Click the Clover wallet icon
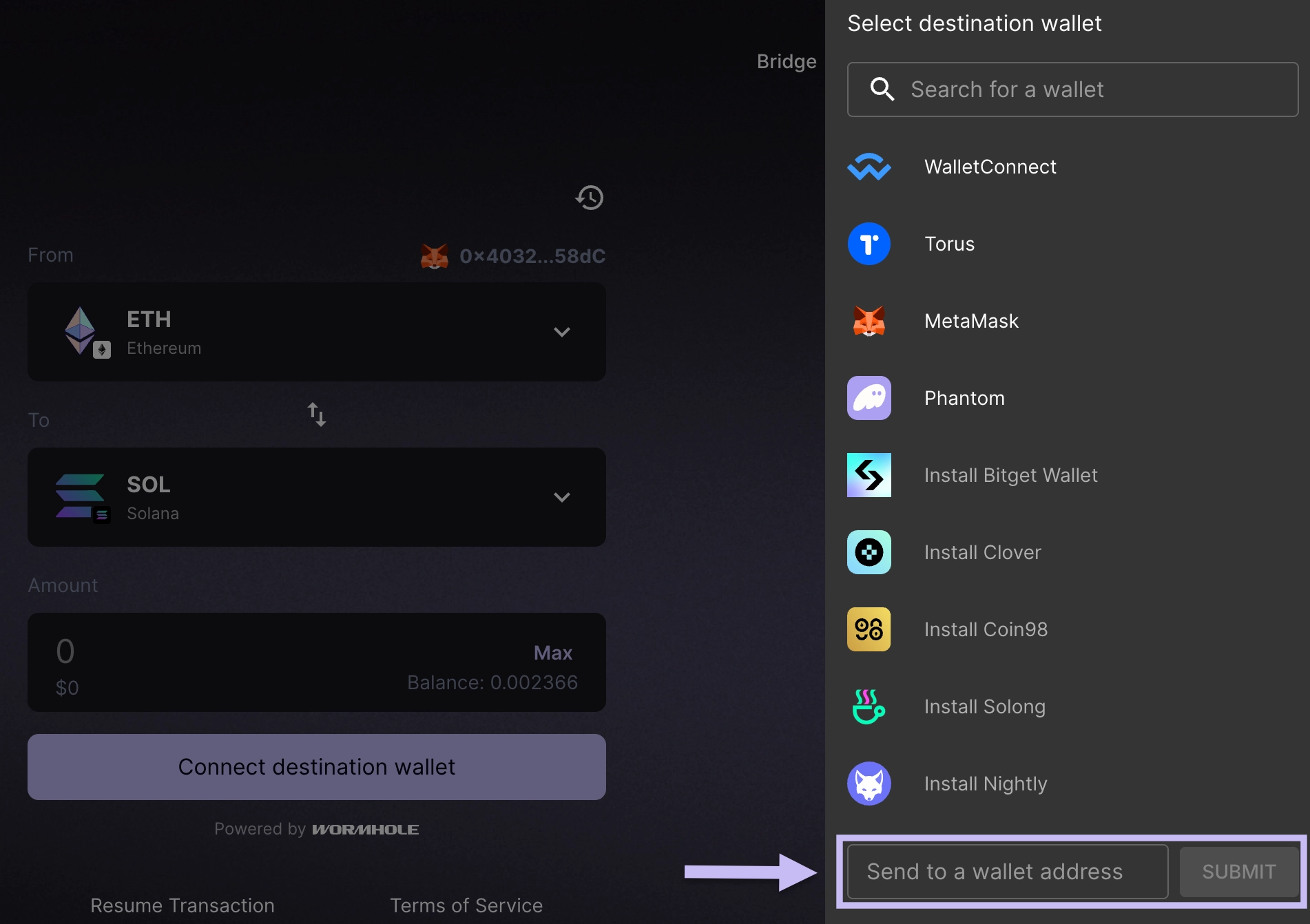The image size is (1310, 924). [869, 552]
